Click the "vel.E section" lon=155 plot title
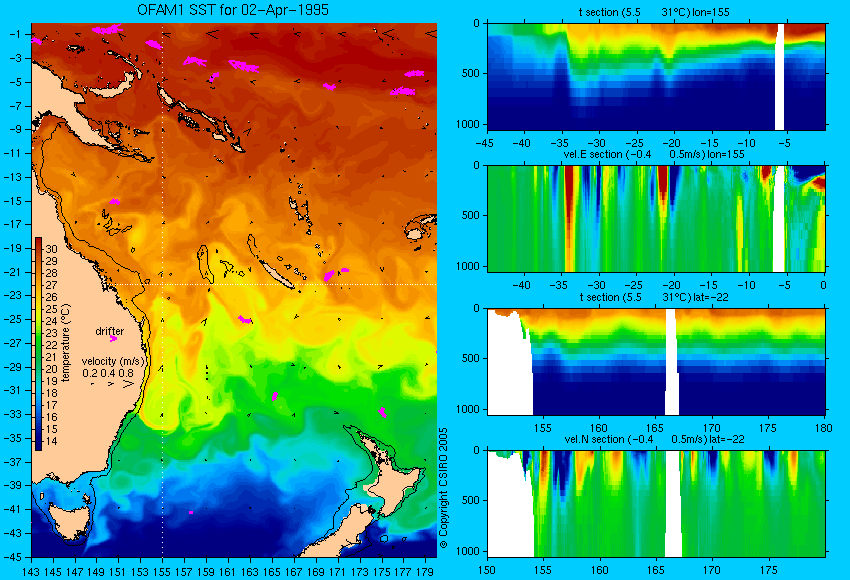 654,154
